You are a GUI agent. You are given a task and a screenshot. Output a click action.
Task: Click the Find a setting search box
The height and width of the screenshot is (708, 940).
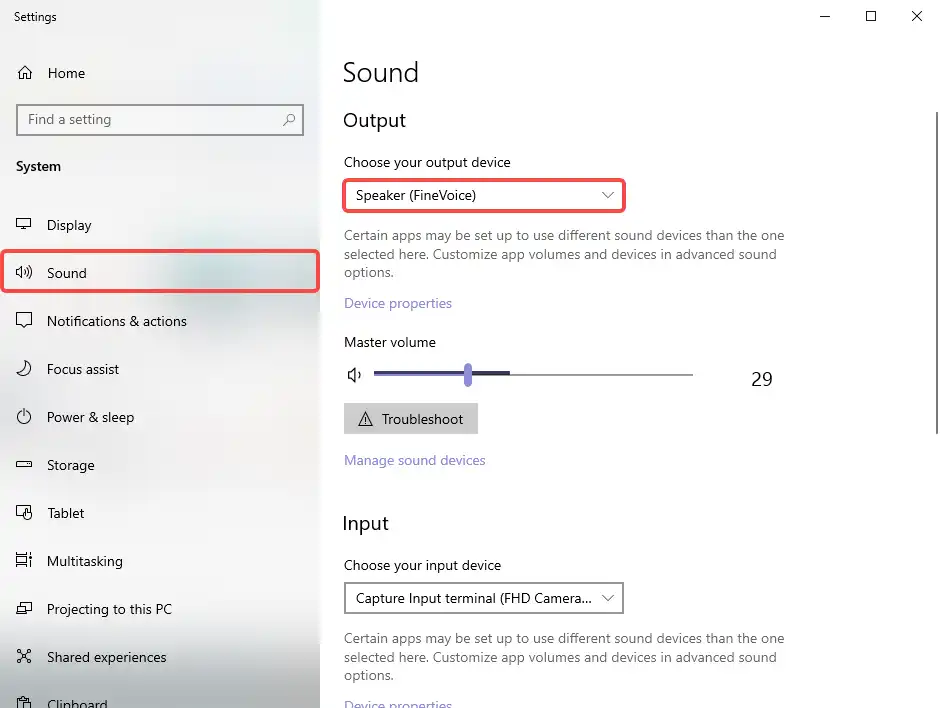click(x=159, y=120)
